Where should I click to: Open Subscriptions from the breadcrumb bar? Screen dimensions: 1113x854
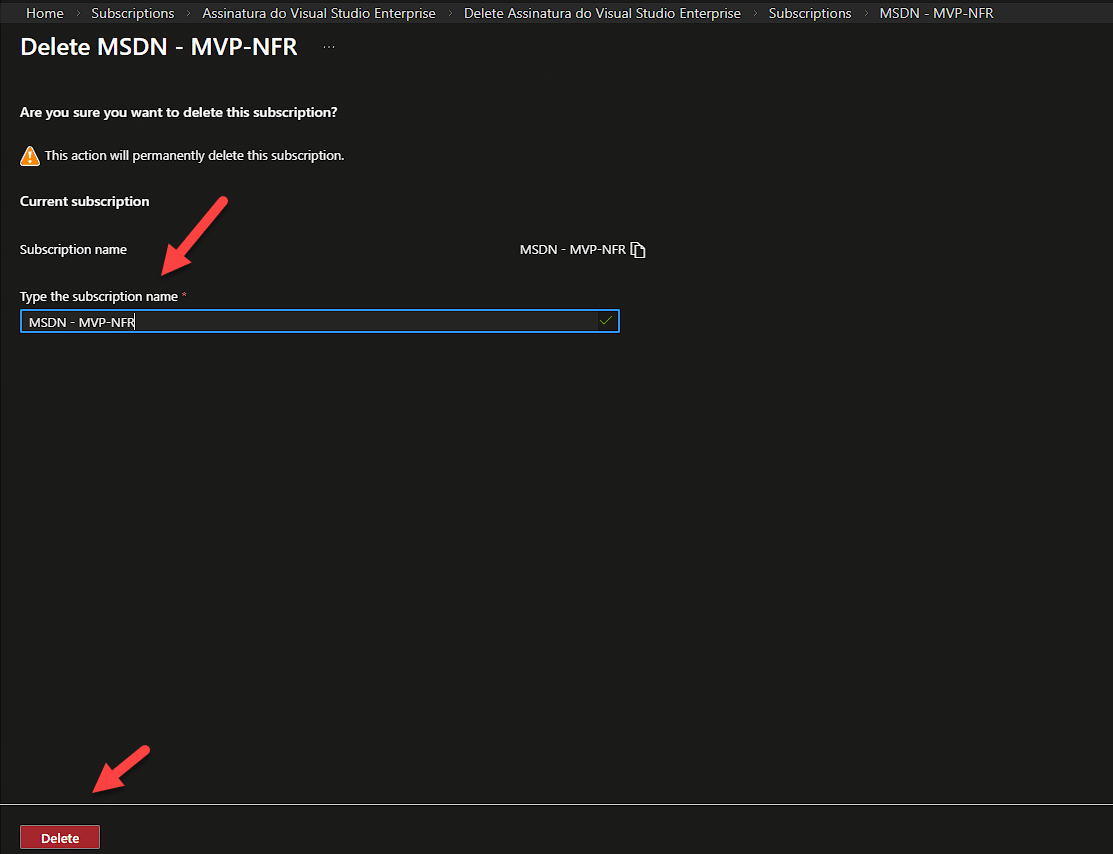(132, 13)
